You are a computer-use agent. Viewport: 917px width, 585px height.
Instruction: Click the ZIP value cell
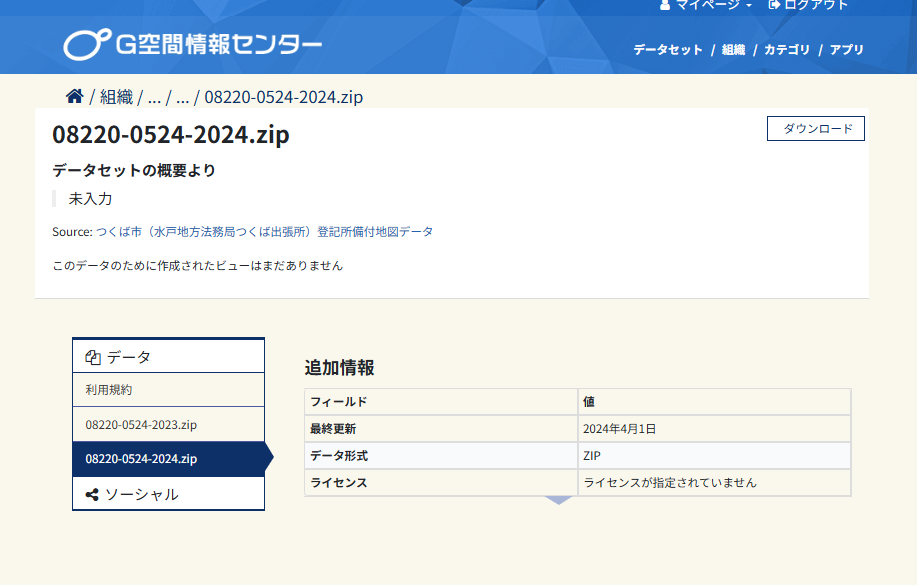[x=714, y=456]
